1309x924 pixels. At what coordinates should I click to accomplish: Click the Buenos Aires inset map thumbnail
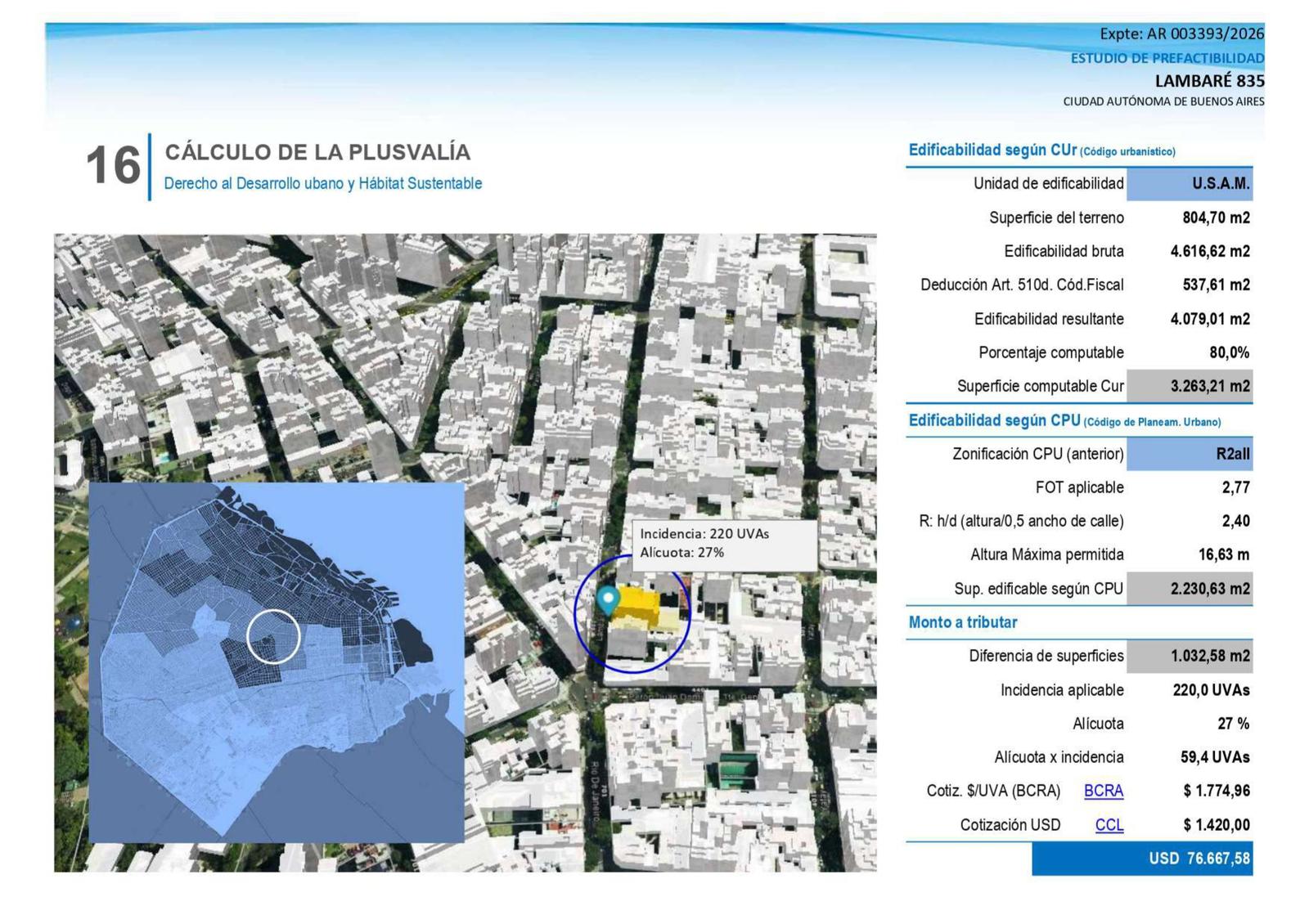click(x=277, y=662)
